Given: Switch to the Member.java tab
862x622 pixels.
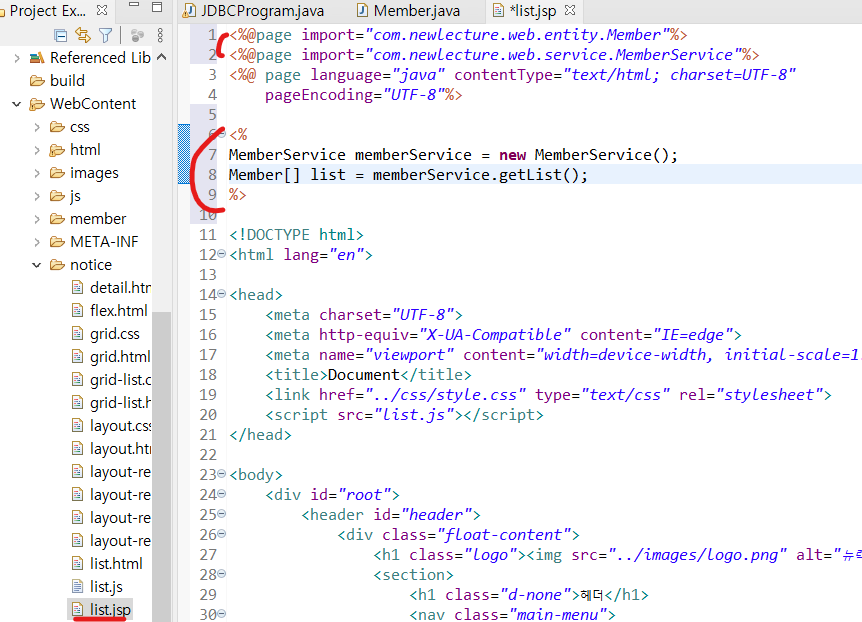Looking at the screenshot, I should pos(416,10).
